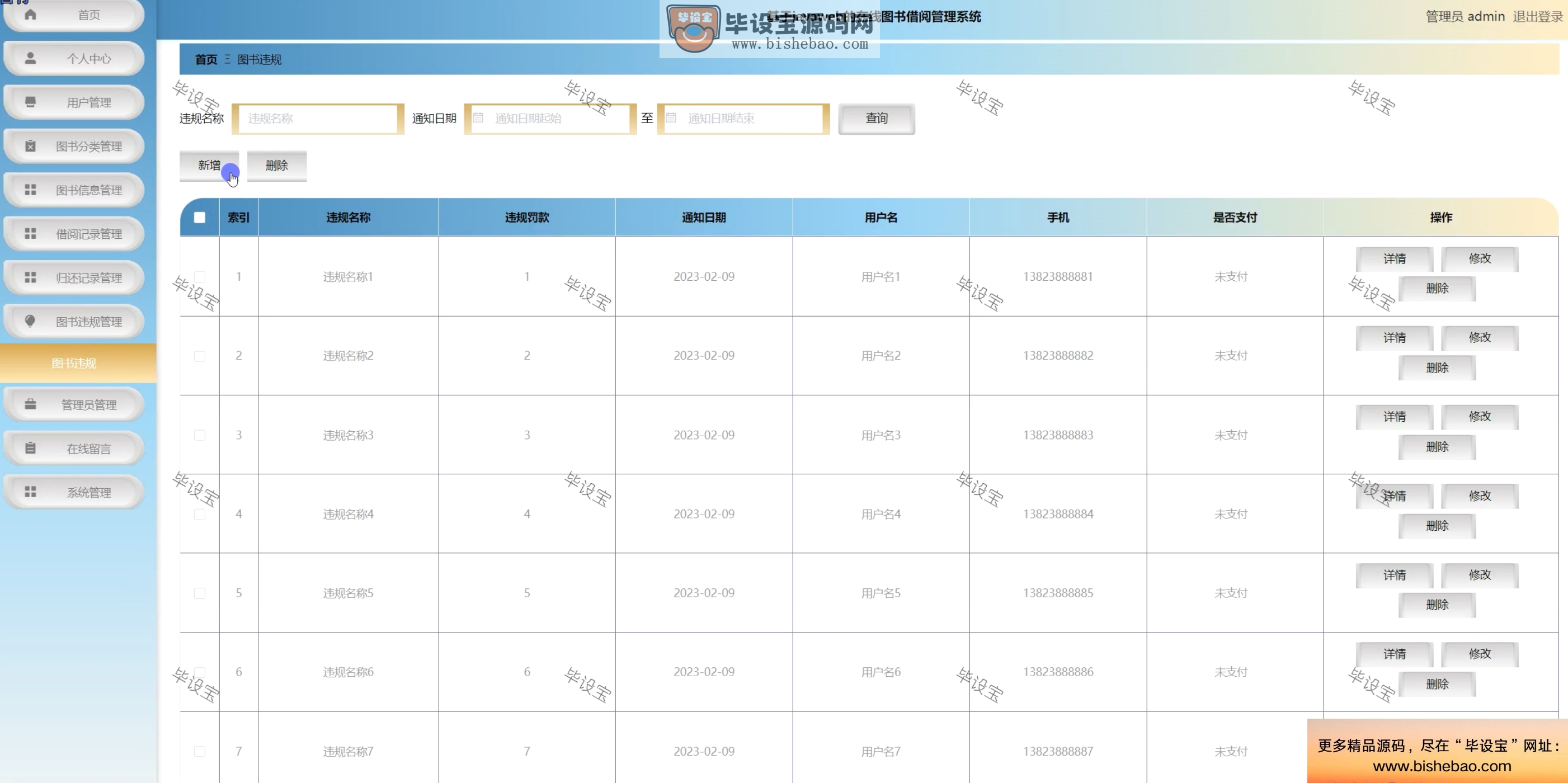Expand 用户管理 menu

(x=74, y=102)
